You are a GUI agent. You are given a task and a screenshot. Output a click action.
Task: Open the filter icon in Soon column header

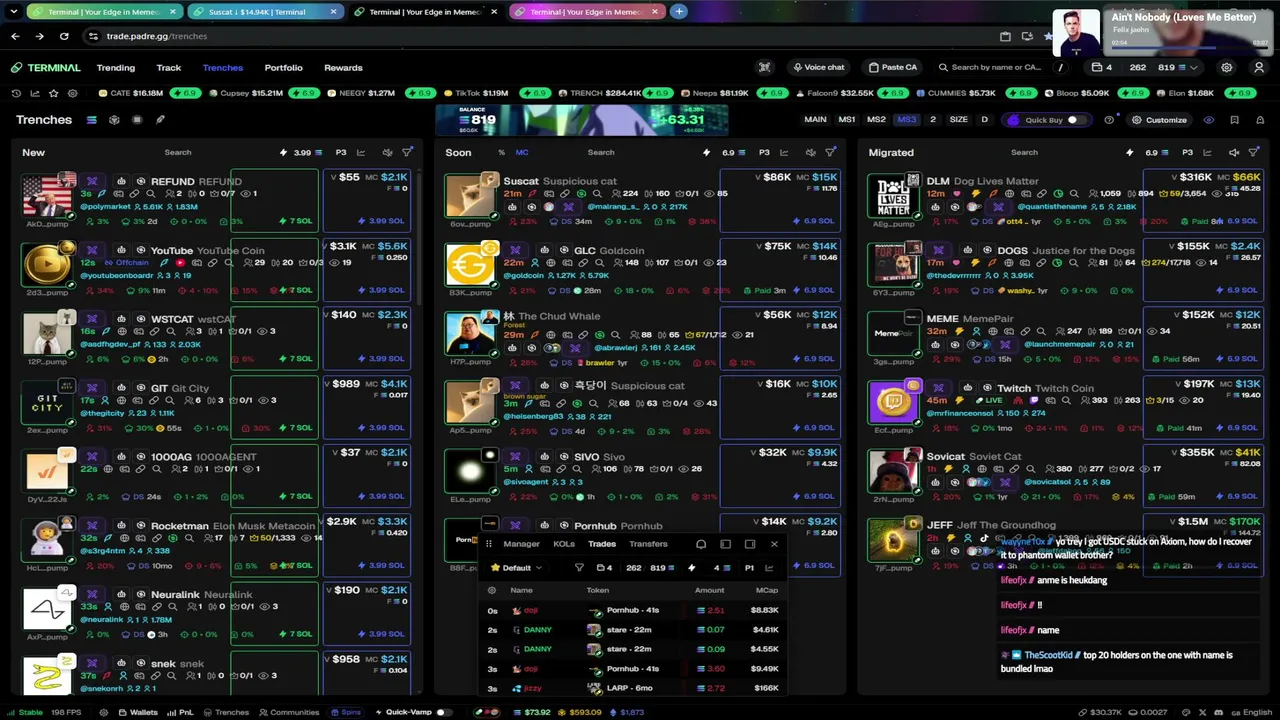pos(830,153)
